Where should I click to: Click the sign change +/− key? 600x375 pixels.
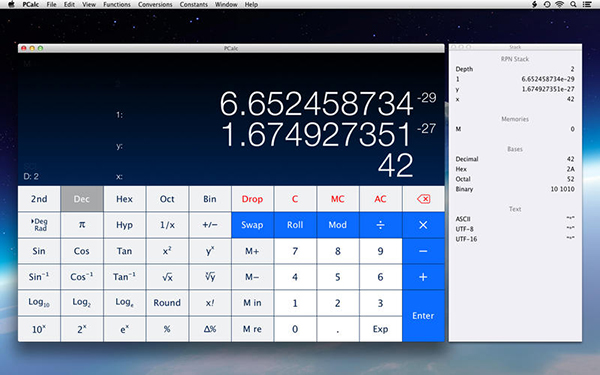pyautogui.click(x=210, y=225)
